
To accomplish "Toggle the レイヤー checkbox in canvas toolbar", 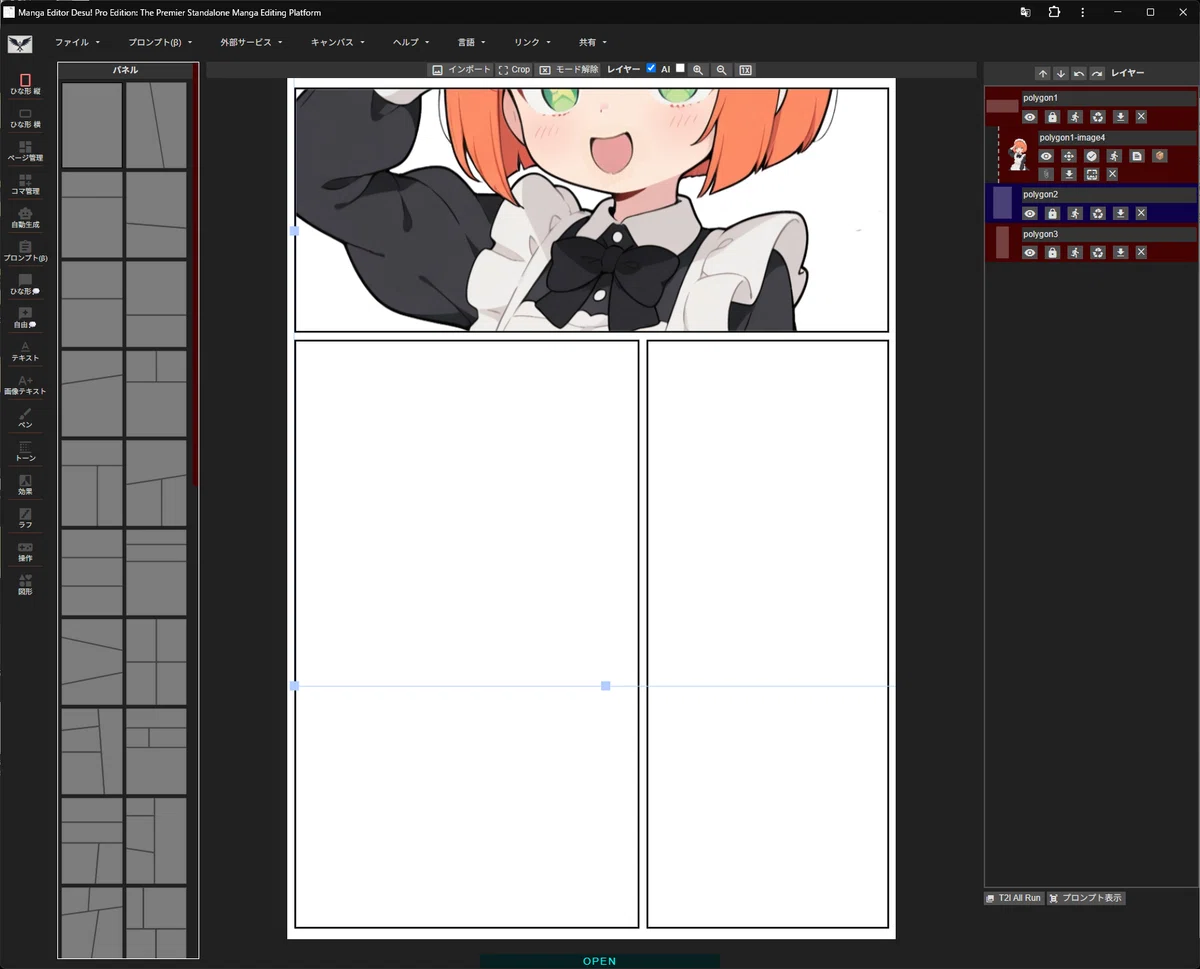I will [651, 68].
